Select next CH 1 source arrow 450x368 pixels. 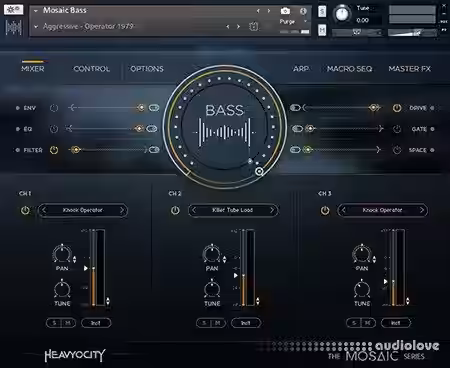click(122, 210)
